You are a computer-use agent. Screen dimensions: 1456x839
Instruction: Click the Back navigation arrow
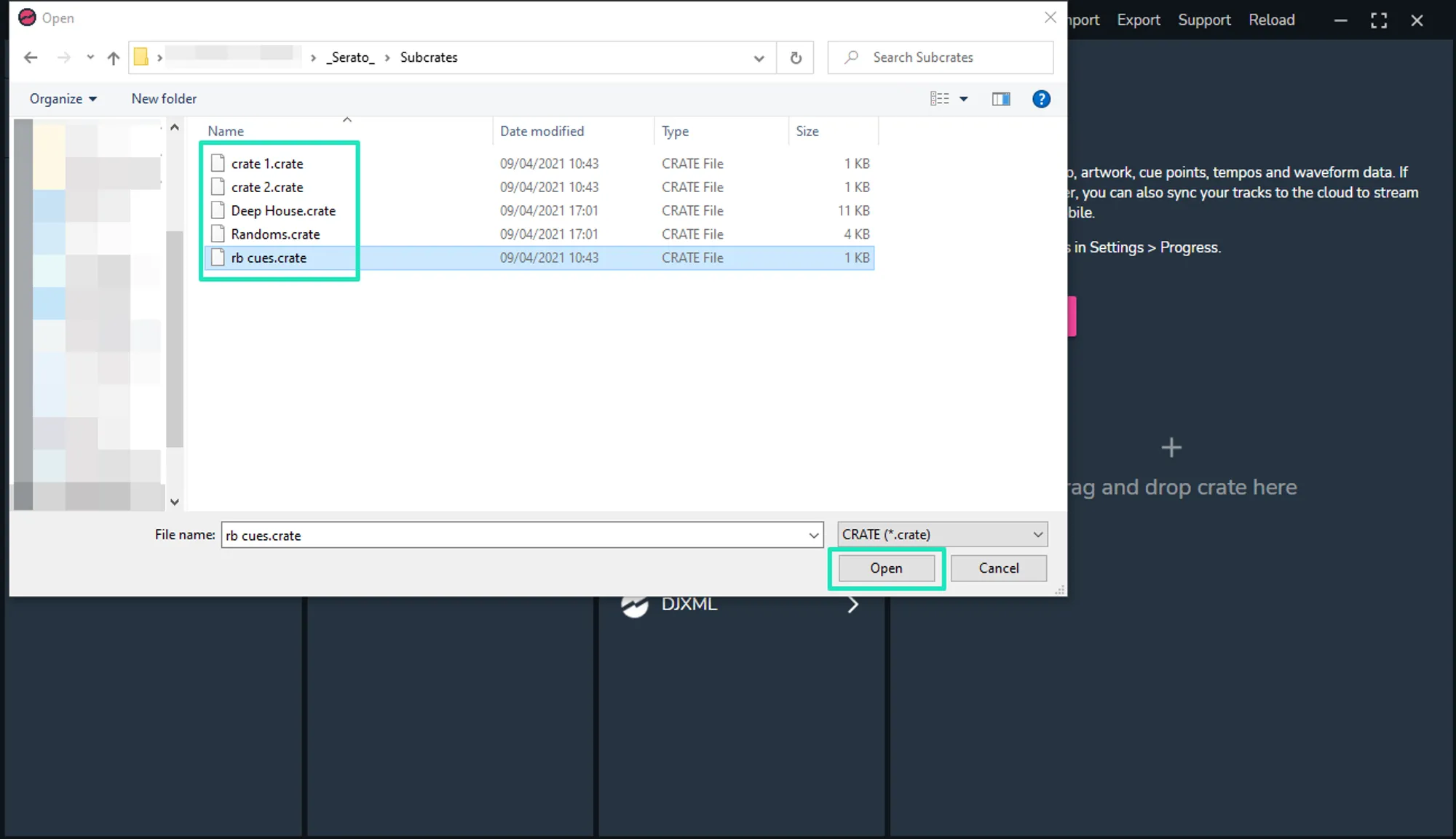(x=31, y=57)
